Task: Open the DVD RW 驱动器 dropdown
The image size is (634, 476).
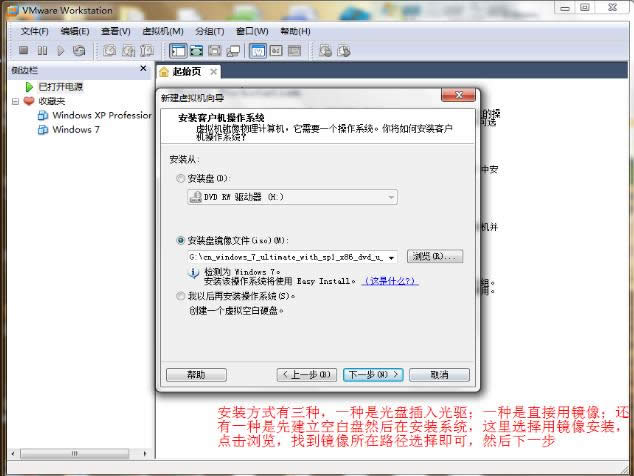Action: [x=391, y=198]
